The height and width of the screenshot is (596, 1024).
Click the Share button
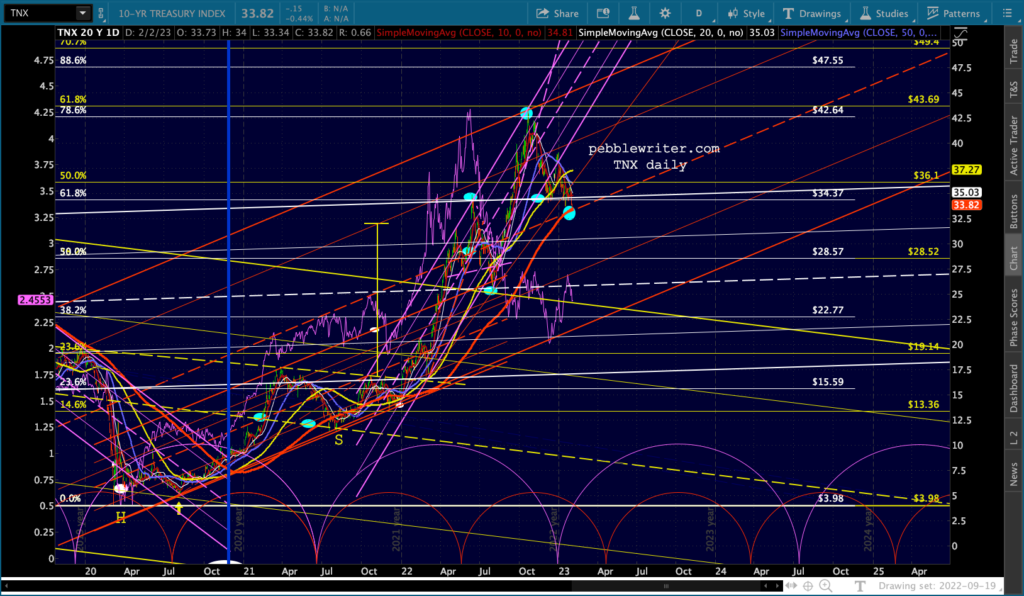coord(557,13)
